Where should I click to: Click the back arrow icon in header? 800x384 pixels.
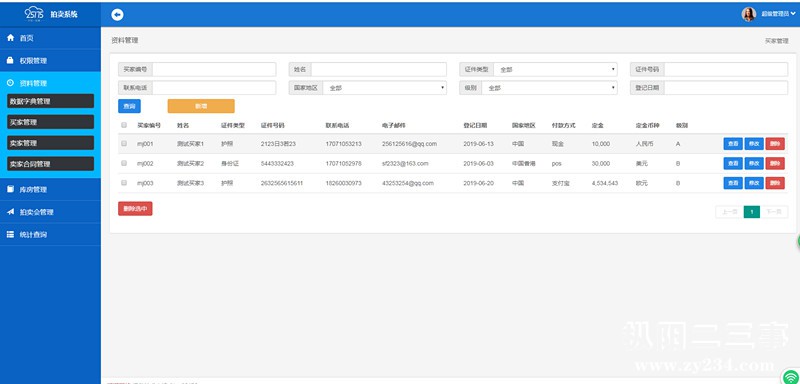[117, 15]
